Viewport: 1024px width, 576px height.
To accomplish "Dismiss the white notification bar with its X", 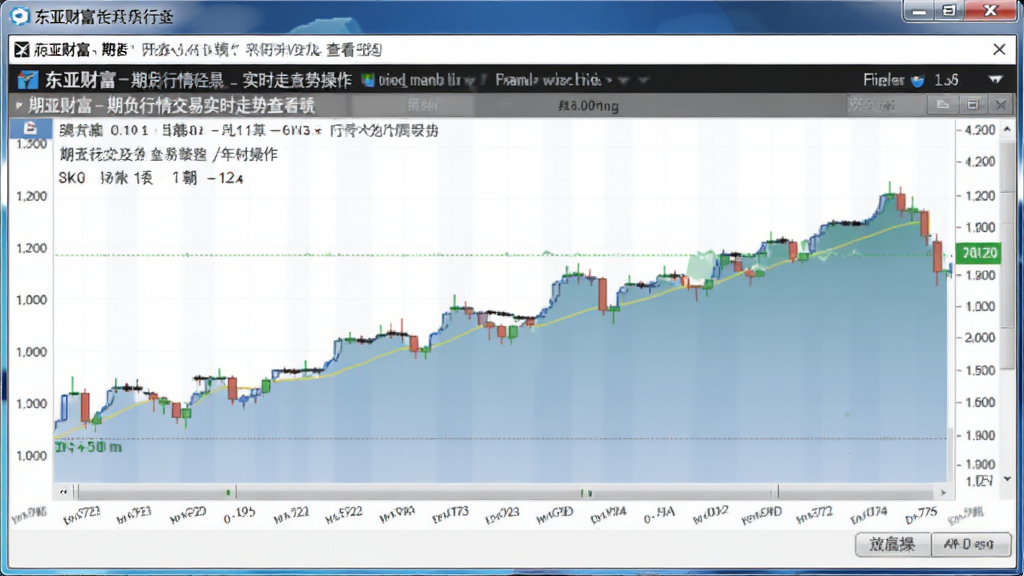I will [x=999, y=49].
